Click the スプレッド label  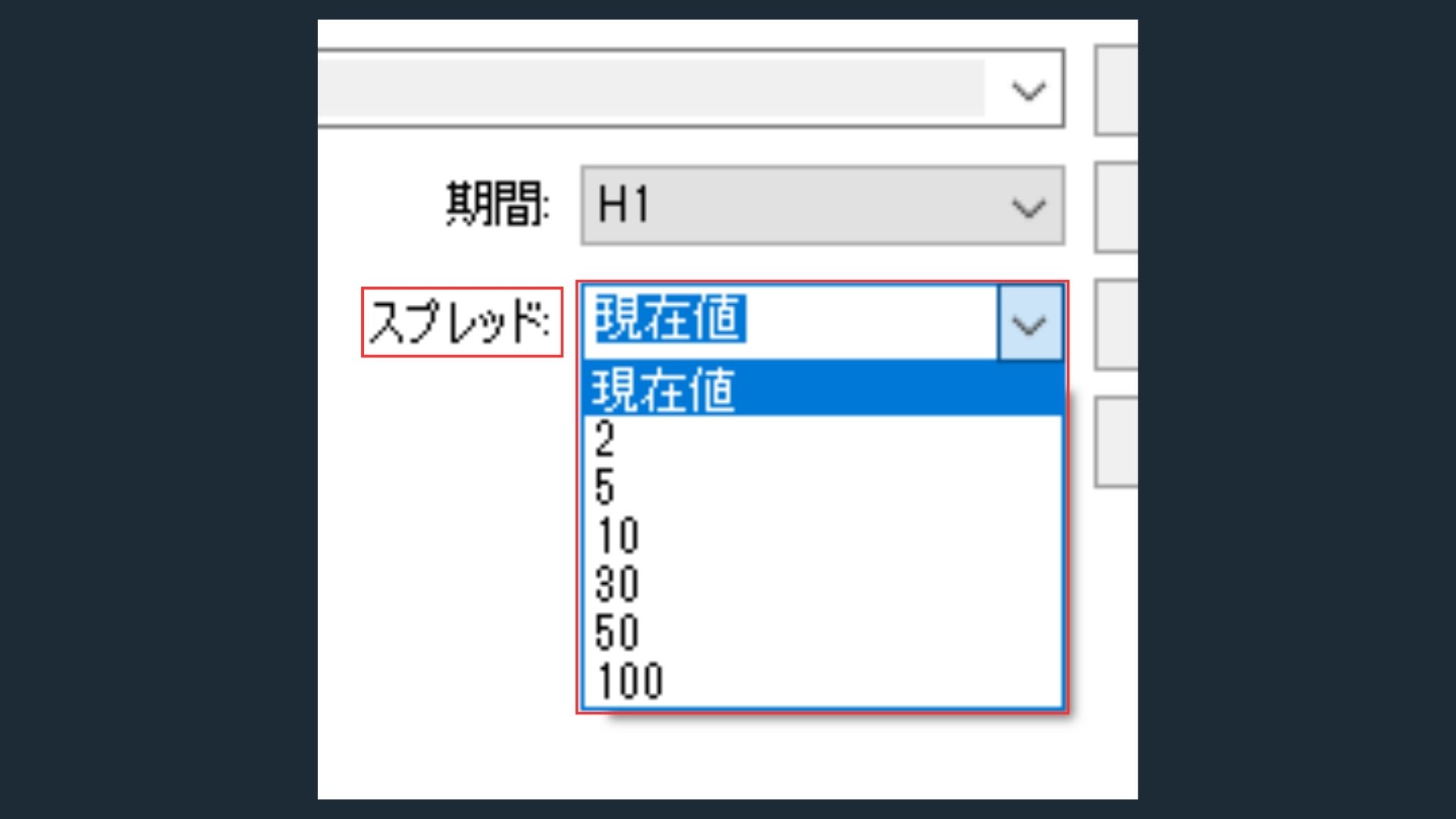click(461, 322)
